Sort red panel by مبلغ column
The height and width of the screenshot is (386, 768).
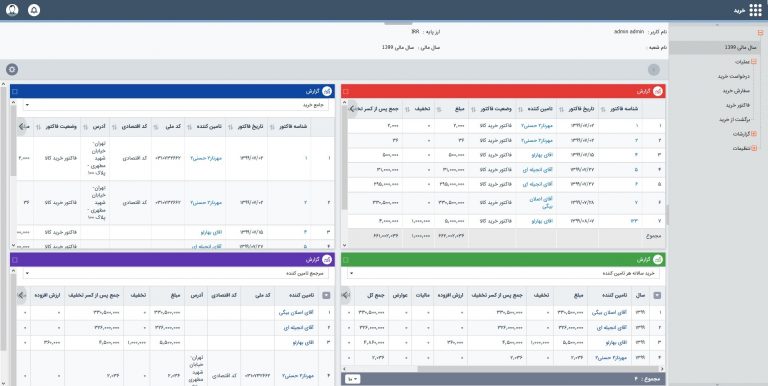coord(439,109)
